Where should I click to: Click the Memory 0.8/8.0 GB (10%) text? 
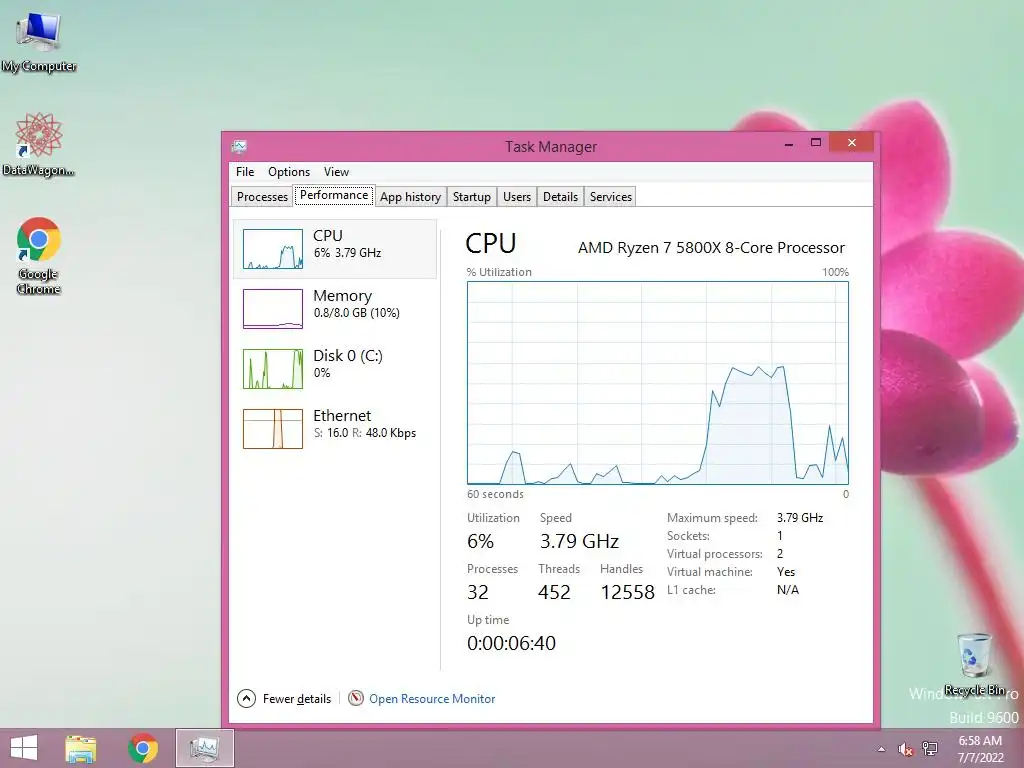pos(357,313)
